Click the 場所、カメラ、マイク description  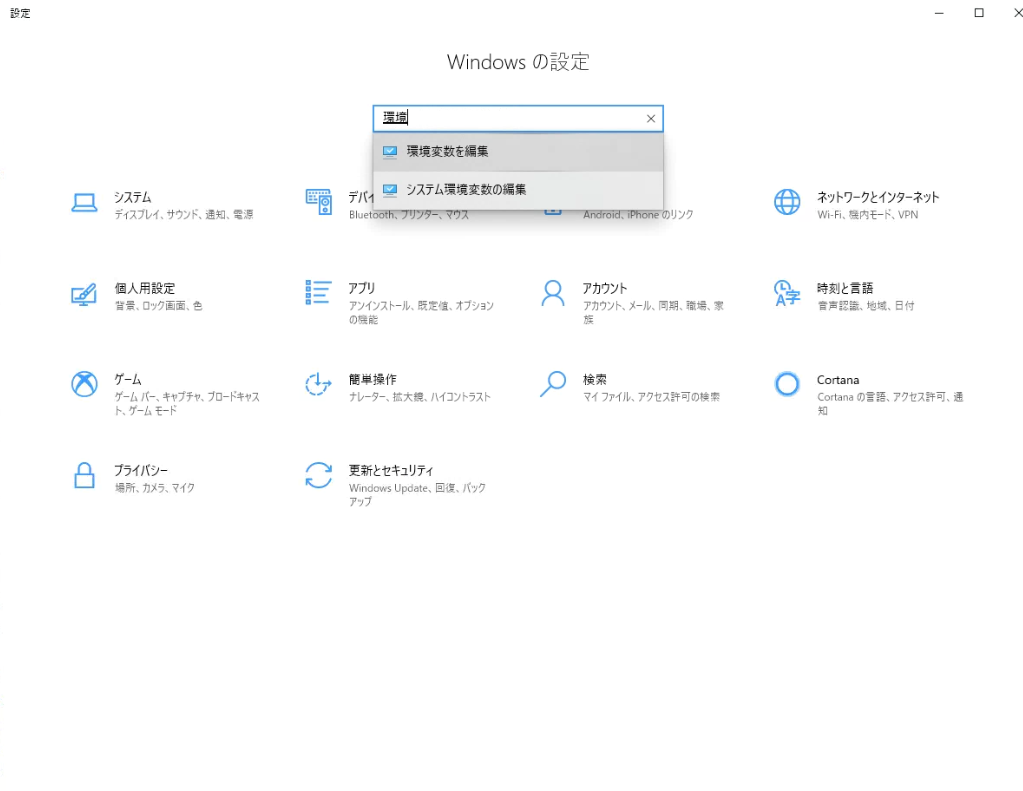tap(155, 488)
